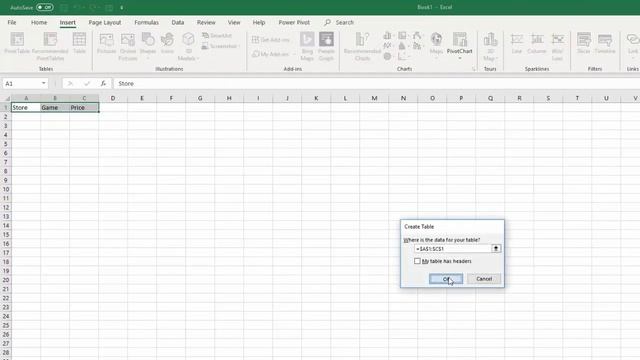Choose Online Pictures in the ribbon
This screenshot has height=360, width=640.
[128, 47]
